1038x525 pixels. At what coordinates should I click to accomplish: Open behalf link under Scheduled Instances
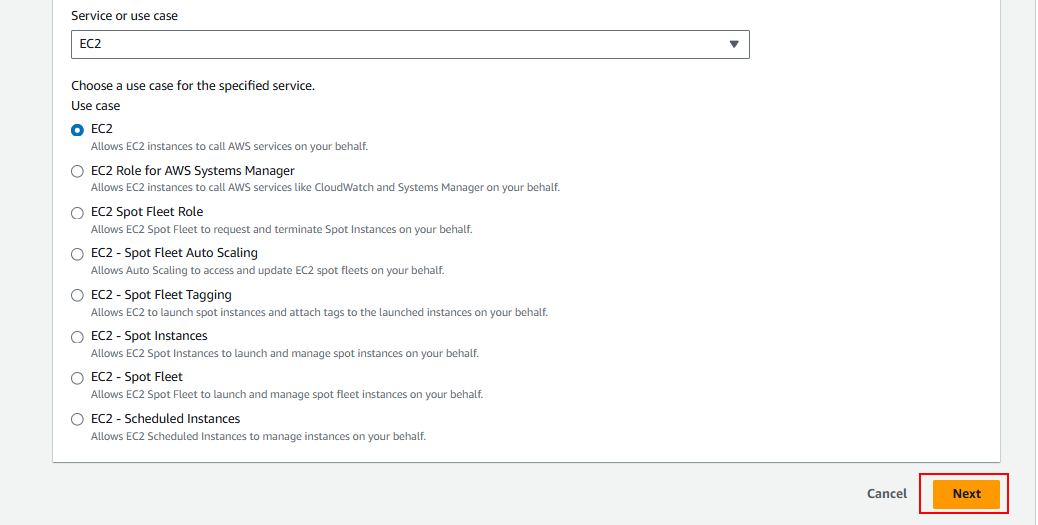click(x=408, y=436)
